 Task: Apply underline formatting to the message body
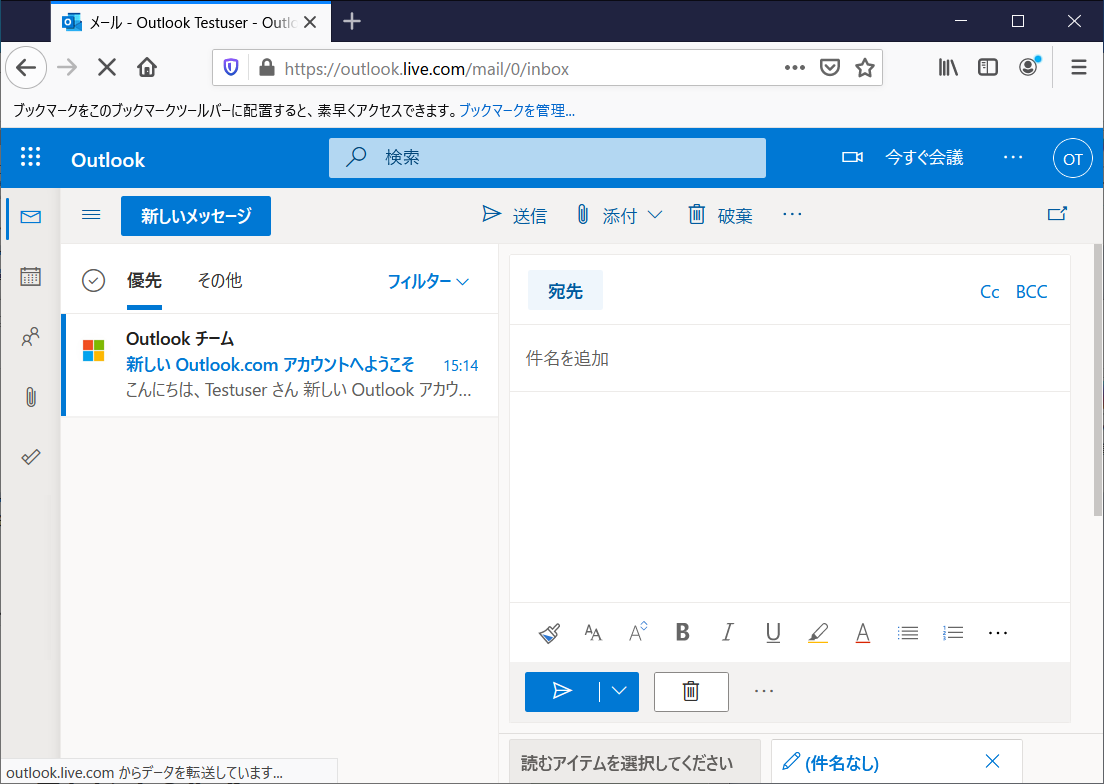(772, 632)
